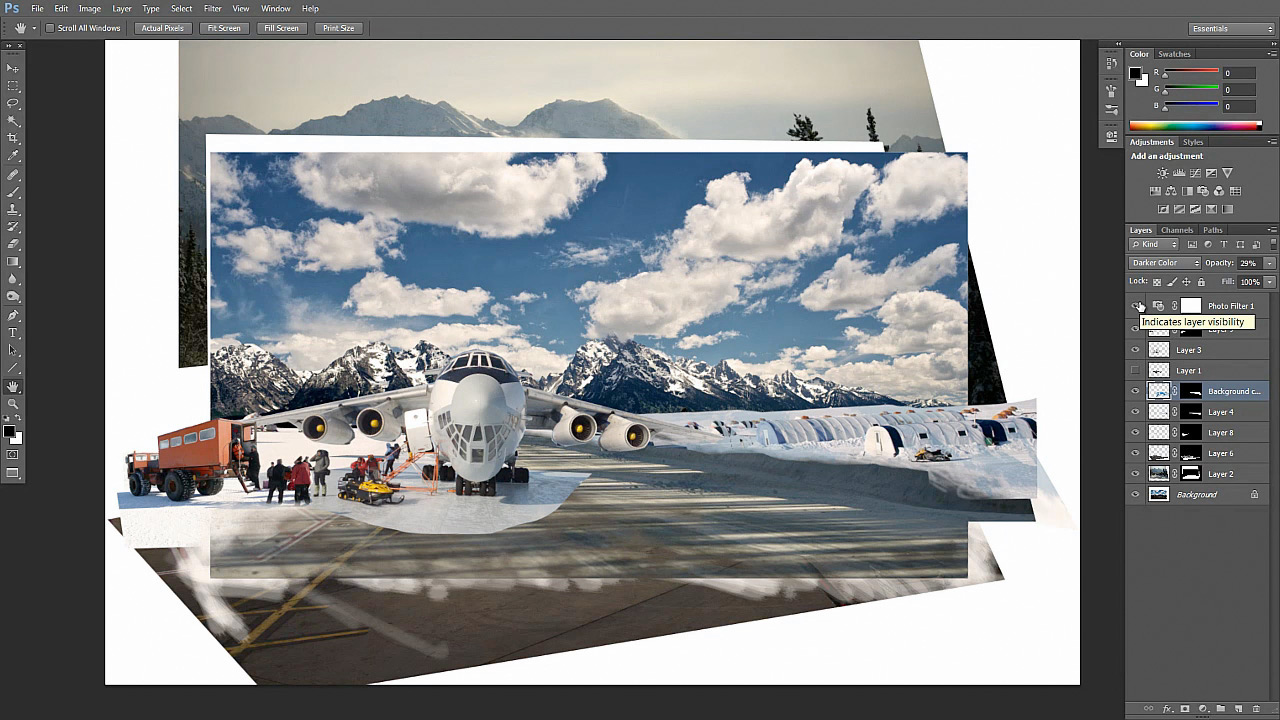Hide the Background layer eye icon

tap(1135, 495)
